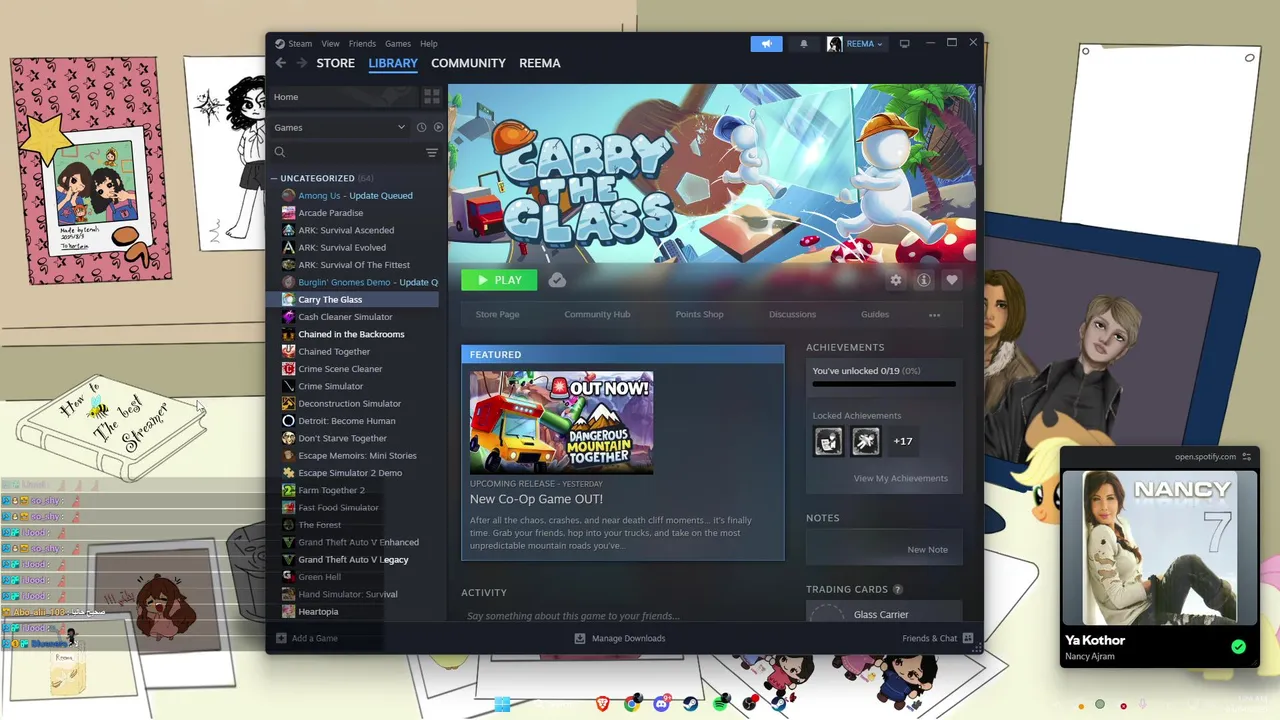
Task: Open the Friends menu
Action: [362, 44]
